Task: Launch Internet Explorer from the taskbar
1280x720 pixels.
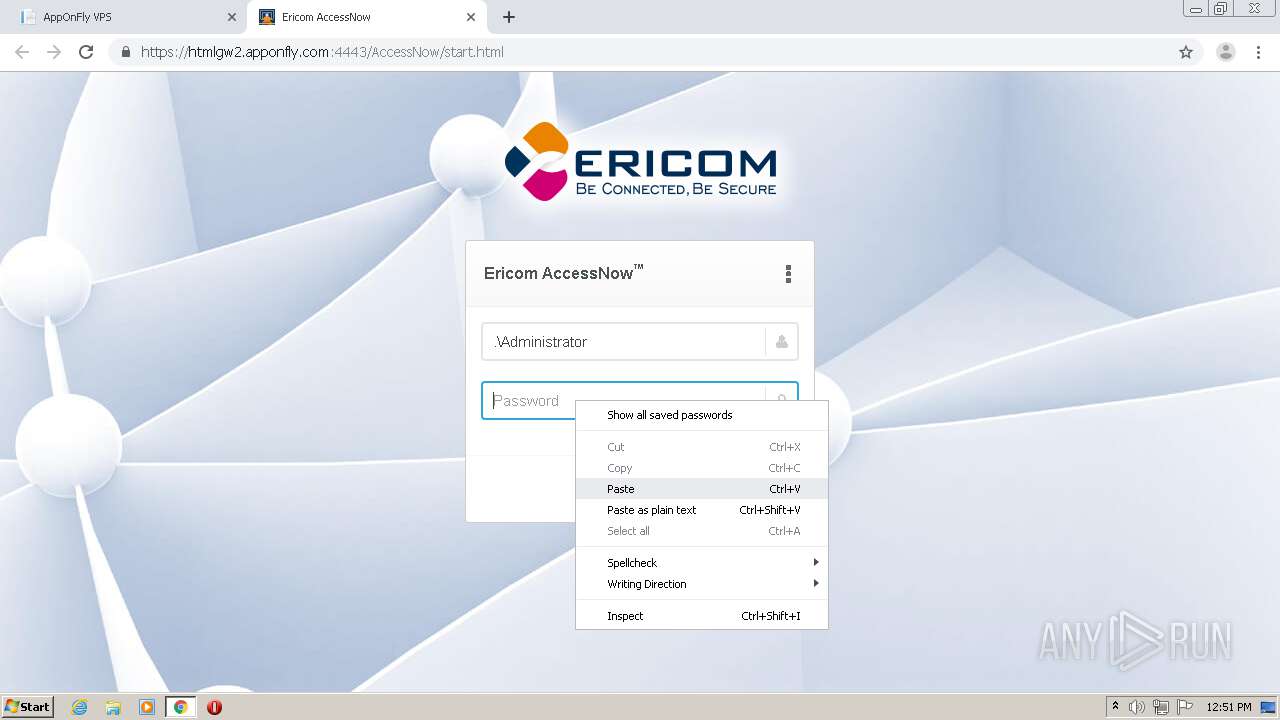Action: (80, 707)
